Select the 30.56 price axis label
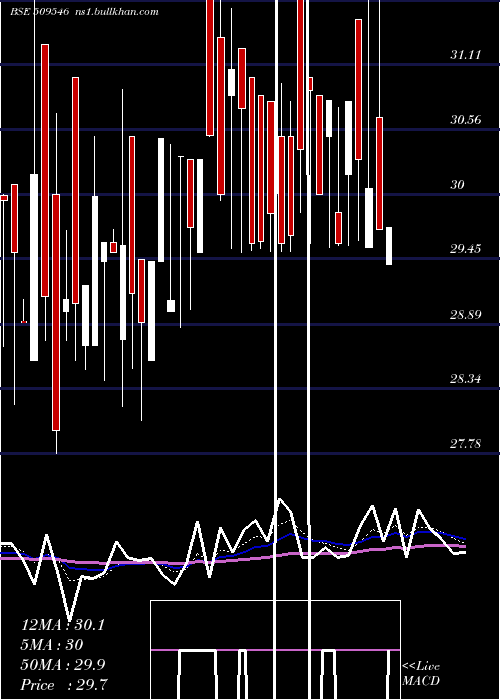The width and height of the screenshot is (500, 700). pyautogui.click(x=466, y=120)
